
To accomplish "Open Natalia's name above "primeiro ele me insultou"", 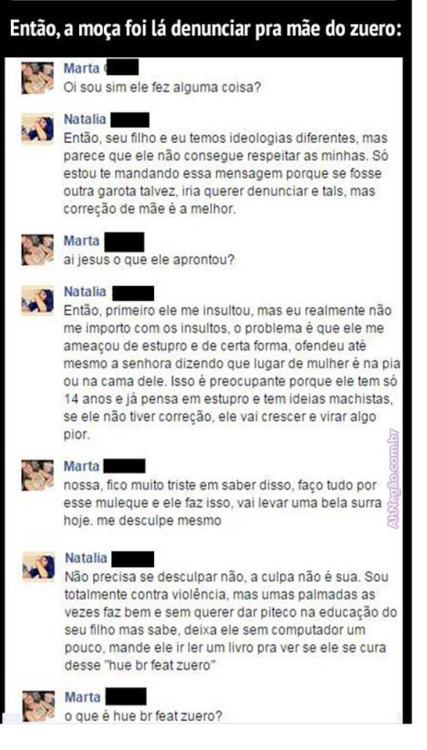I will (x=85, y=291).
